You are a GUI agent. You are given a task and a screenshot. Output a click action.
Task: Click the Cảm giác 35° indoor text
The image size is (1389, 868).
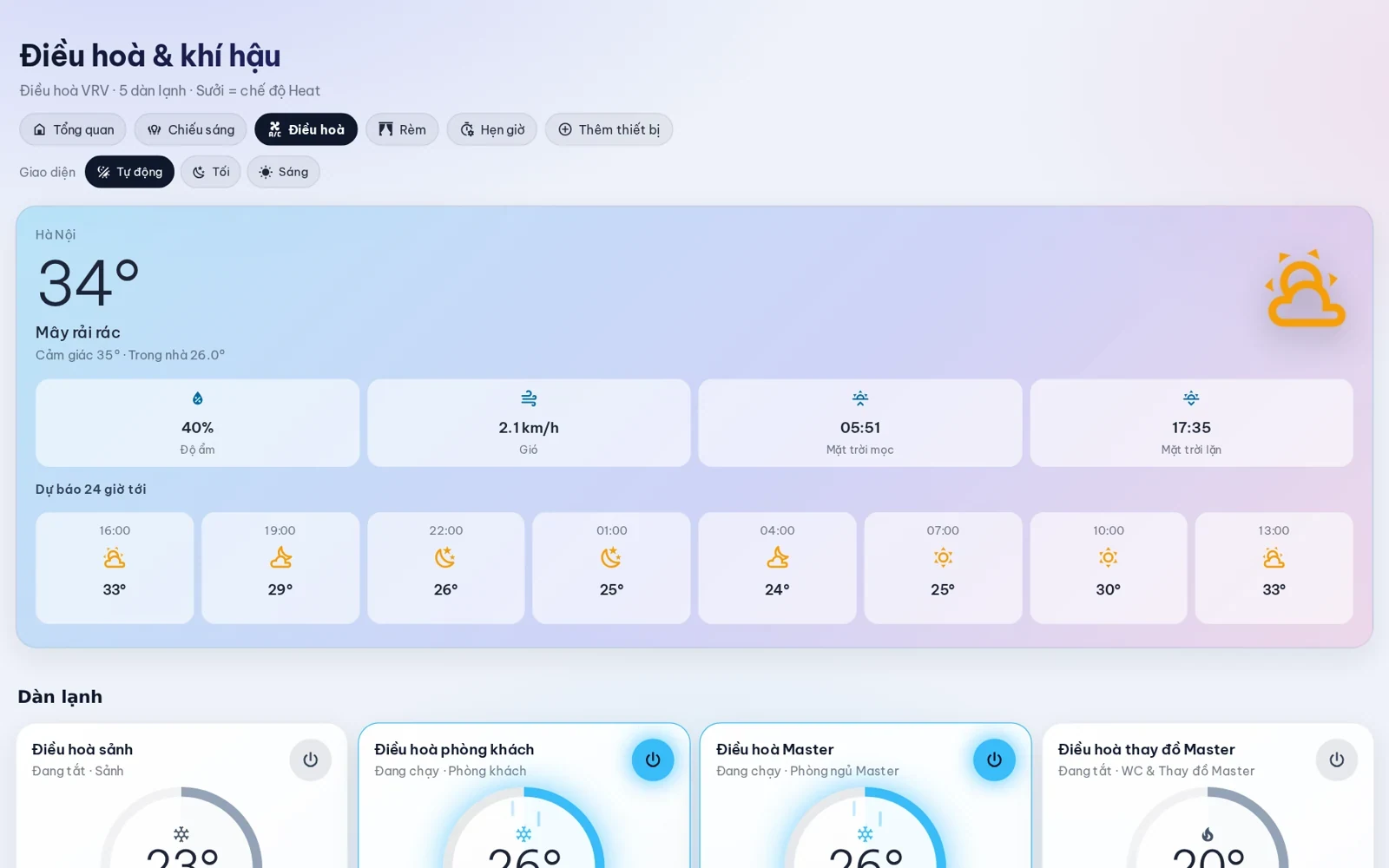(130, 355)
